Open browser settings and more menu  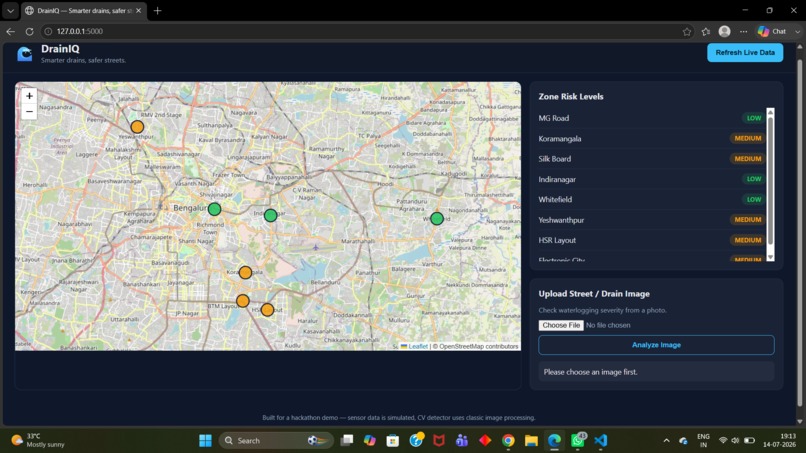click(743, 31)
